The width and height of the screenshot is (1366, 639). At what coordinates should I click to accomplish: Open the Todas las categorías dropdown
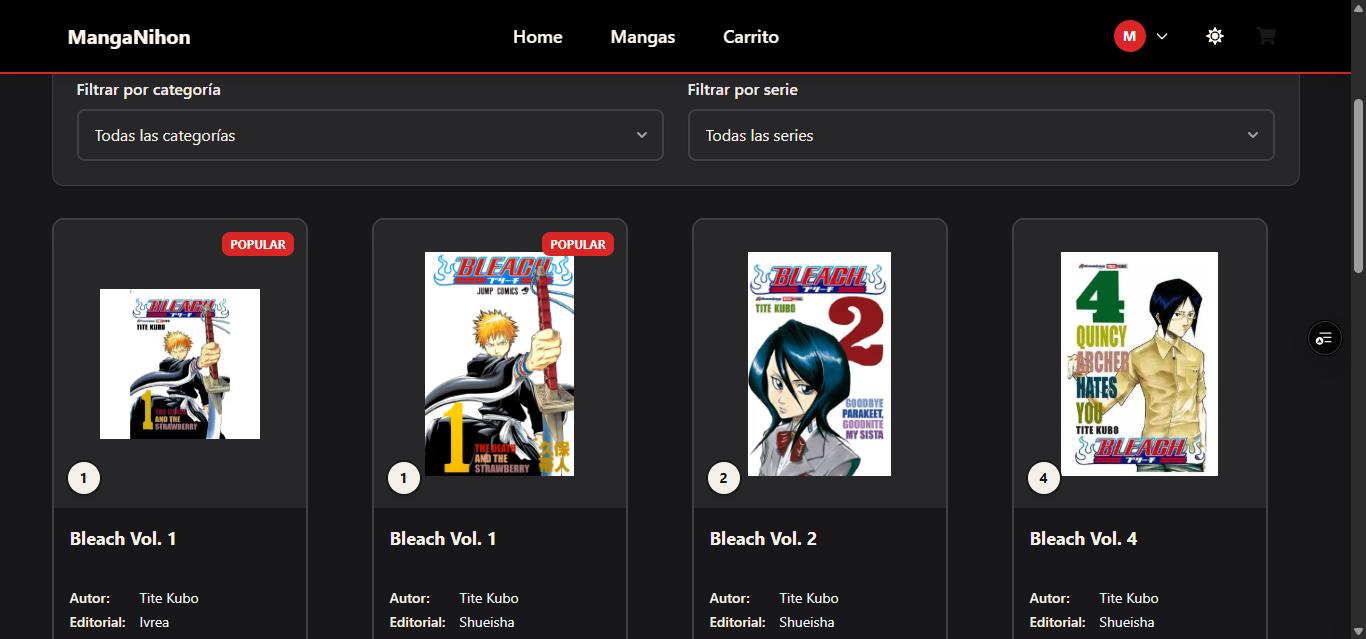pyautogui.click(x=370, y=135)
